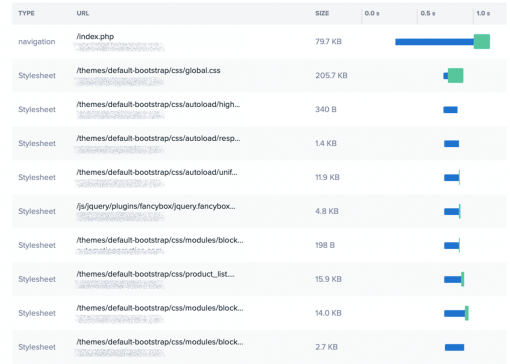The height and width of the screenshot is (364, 510).
Task: Click the /index.php waterfall timing bar
Action: tap(442, 42)
